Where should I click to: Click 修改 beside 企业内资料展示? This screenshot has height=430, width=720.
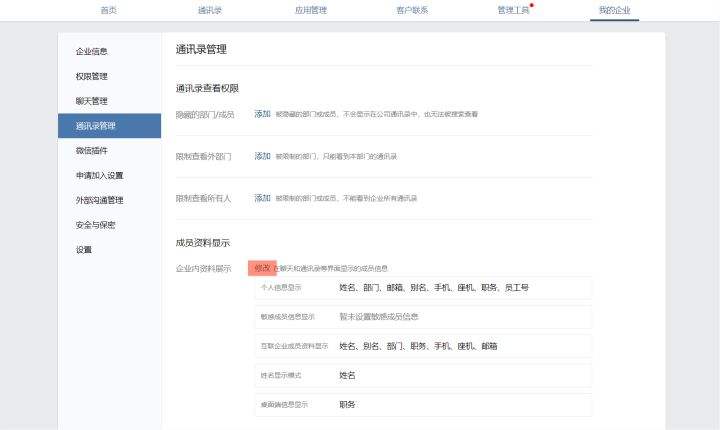[262, 268]
